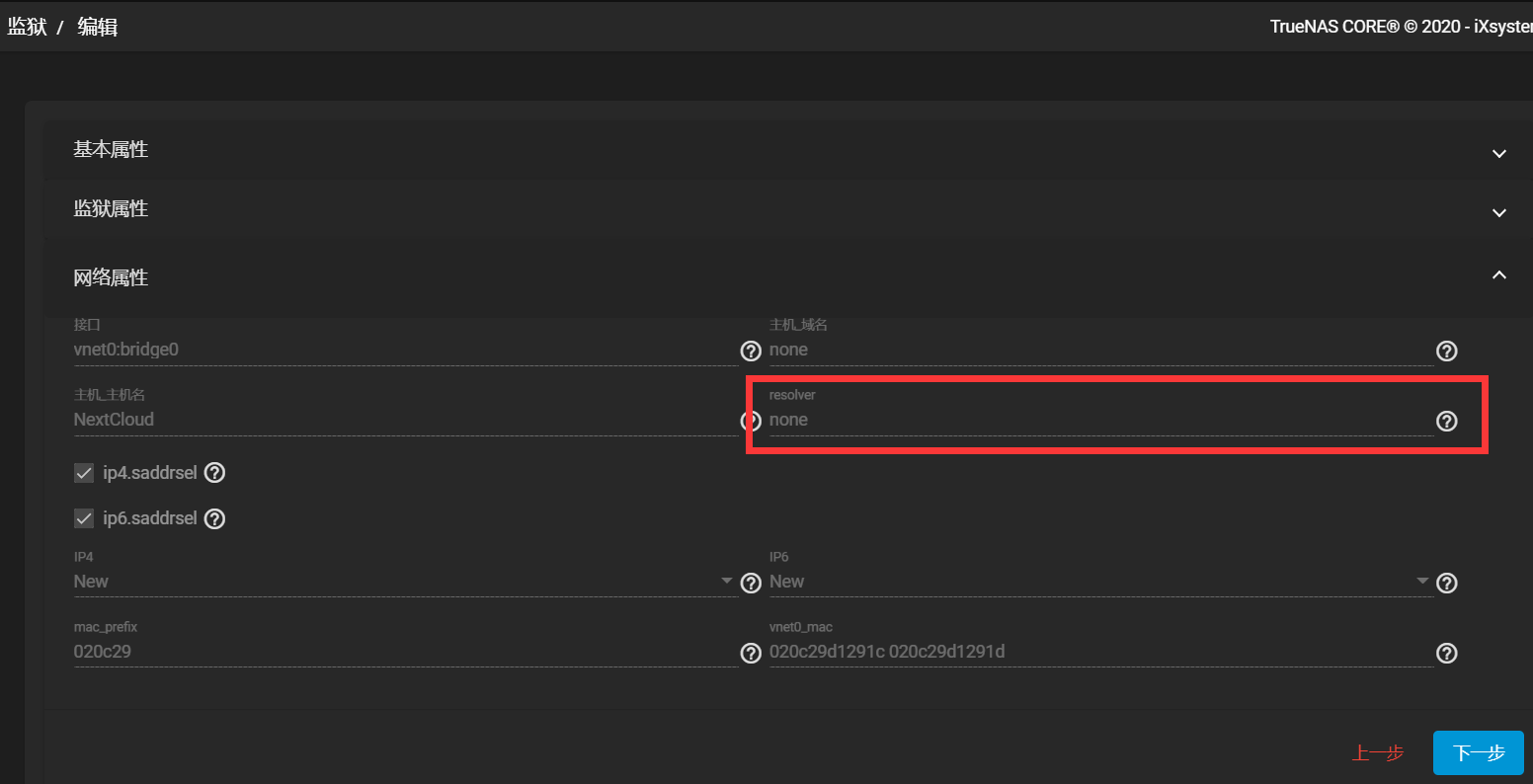Collapse the 网络属性 section
Viewport: 1533px width, 784px height.
(1498, 275)
